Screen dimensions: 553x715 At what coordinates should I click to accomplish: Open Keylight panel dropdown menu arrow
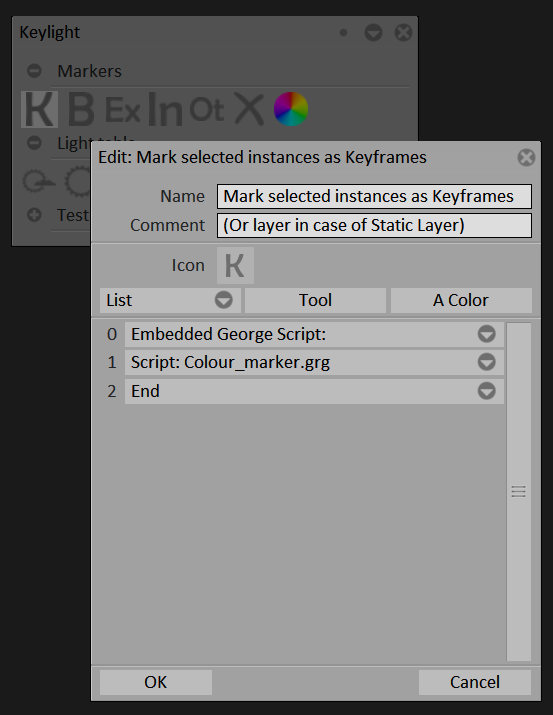tap(373, 32)
